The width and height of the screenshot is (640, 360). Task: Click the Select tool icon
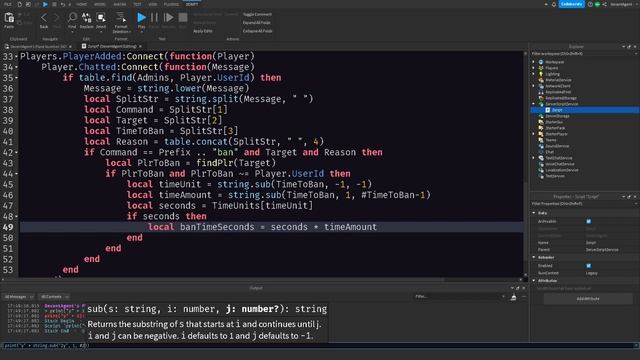point(101,17)
